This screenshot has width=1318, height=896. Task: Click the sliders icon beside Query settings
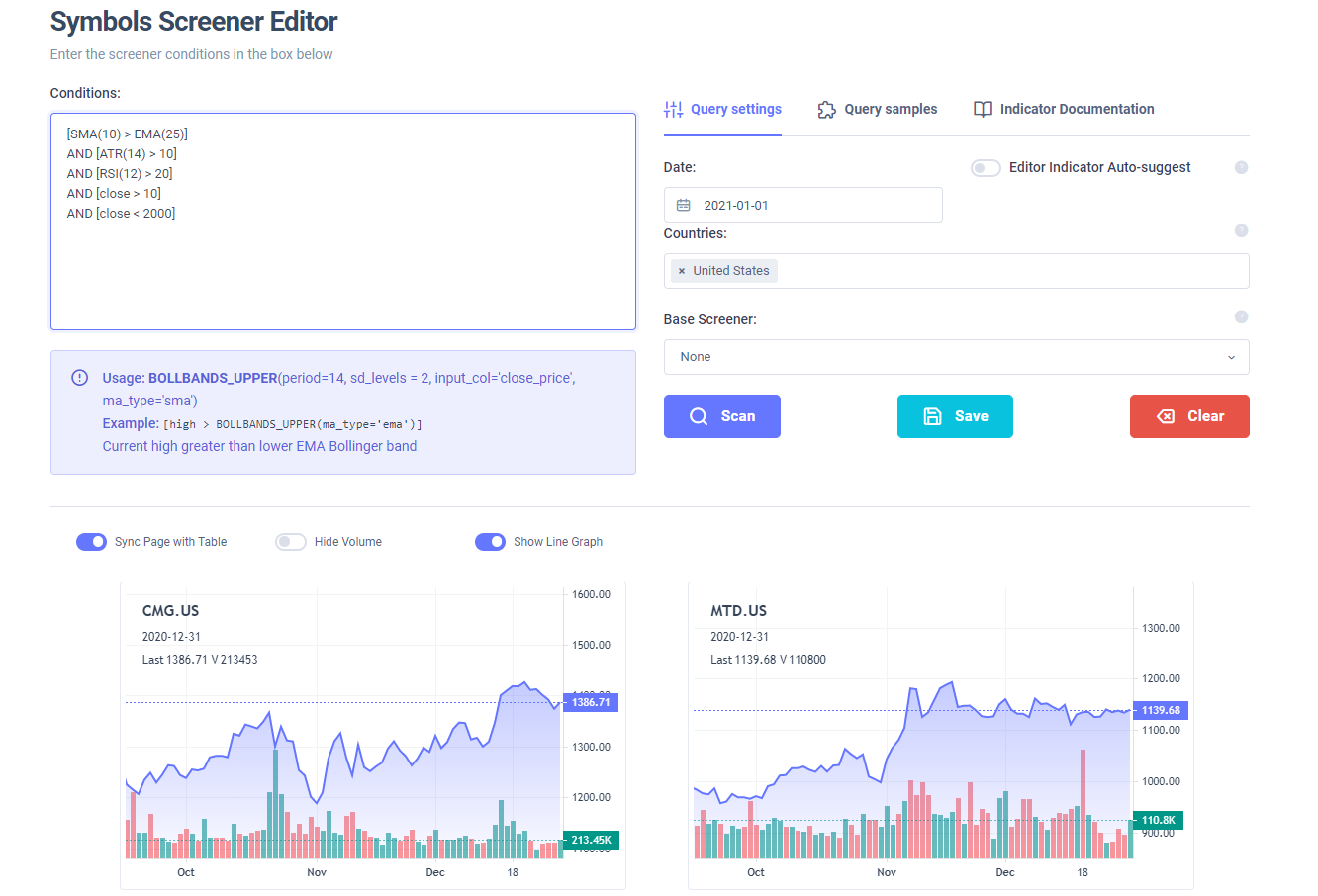[x=673, y=109]
